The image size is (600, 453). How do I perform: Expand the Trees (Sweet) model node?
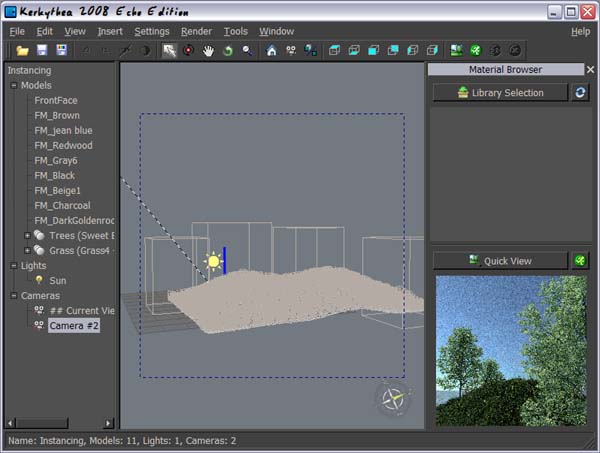[27, 235]
